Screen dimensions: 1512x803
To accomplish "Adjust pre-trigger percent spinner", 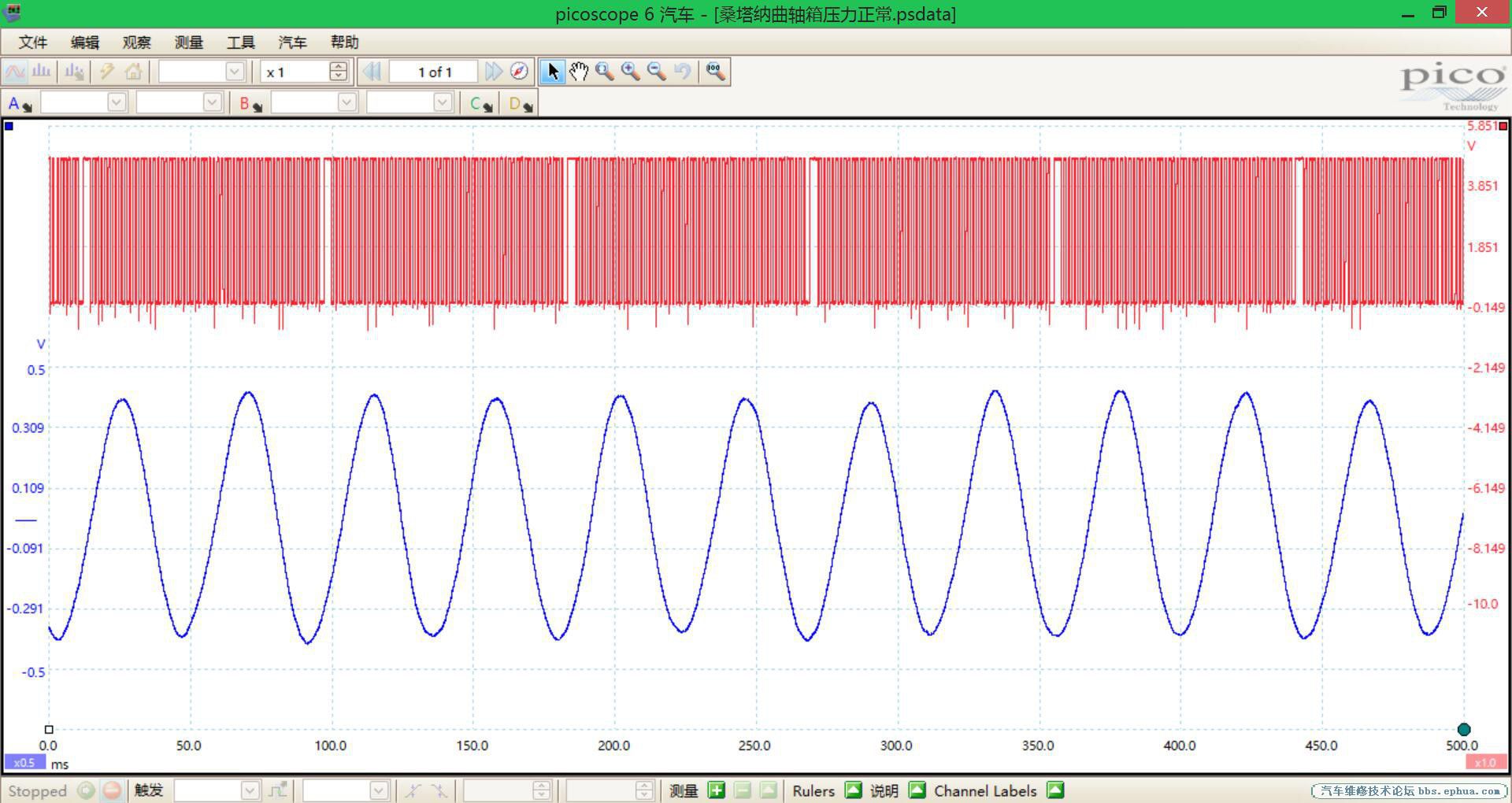I will (644, 790).
